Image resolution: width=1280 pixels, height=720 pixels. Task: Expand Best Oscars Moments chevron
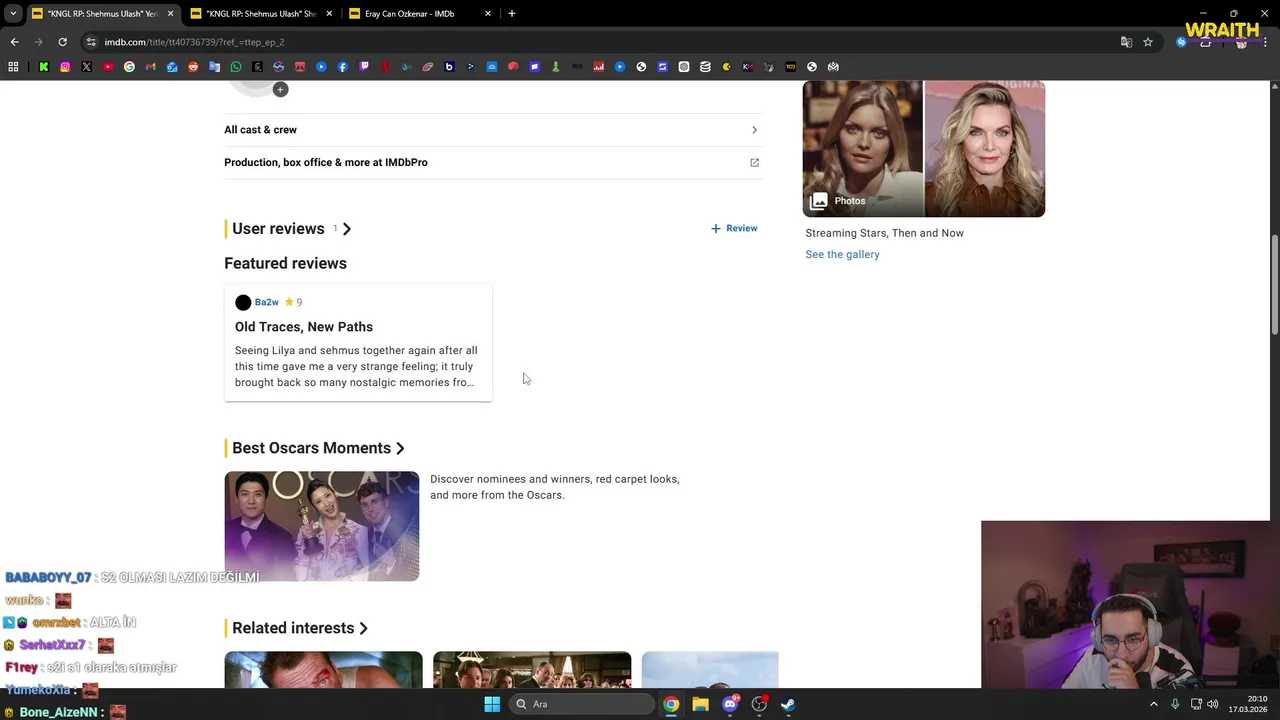point(400,448)
